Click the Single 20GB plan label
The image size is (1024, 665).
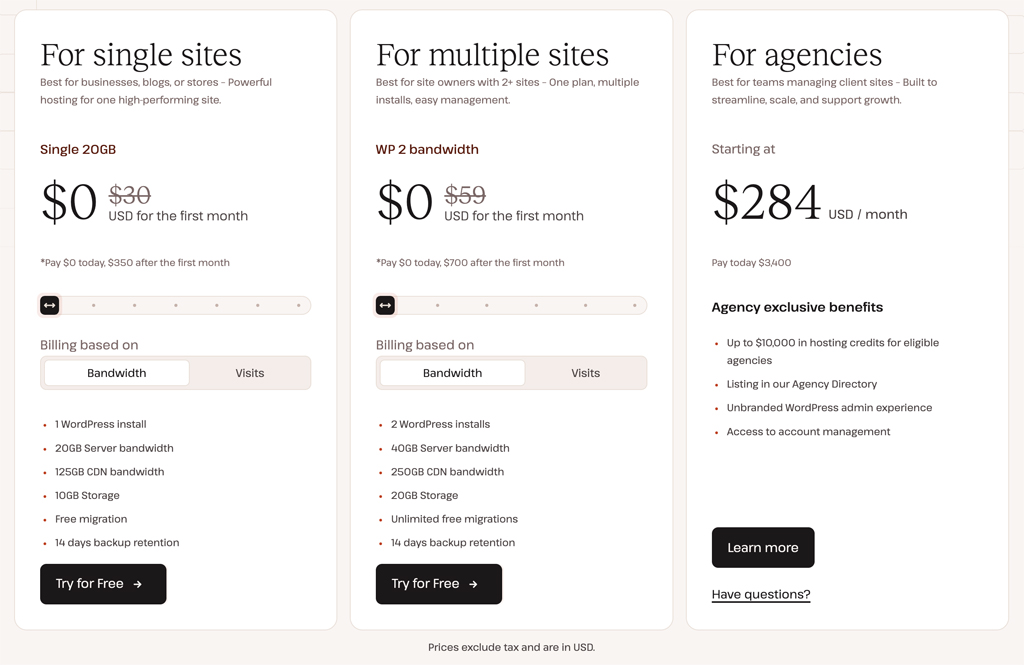pos(78,149)
